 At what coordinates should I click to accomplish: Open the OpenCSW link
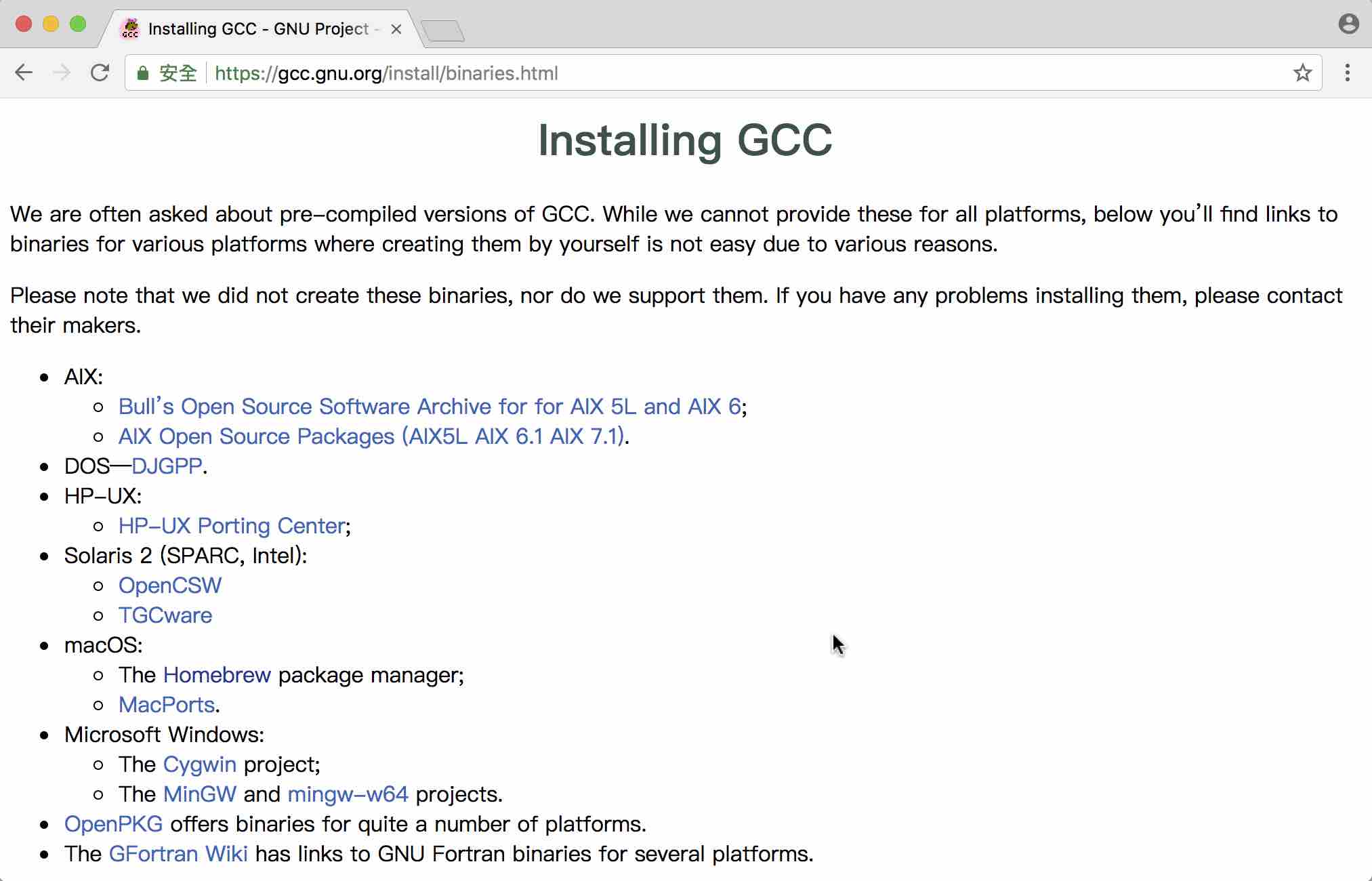[x=170, y=586]
